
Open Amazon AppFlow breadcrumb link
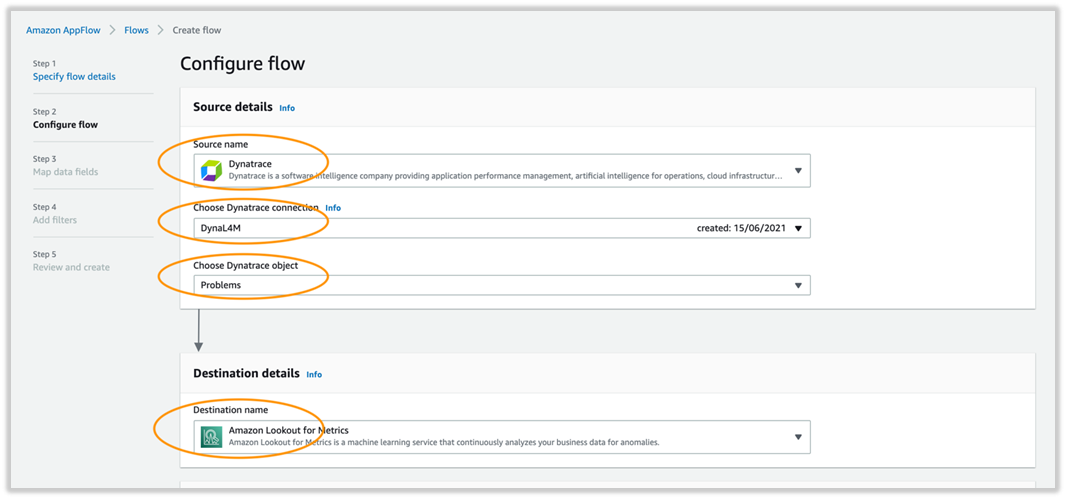pos(63,30)
